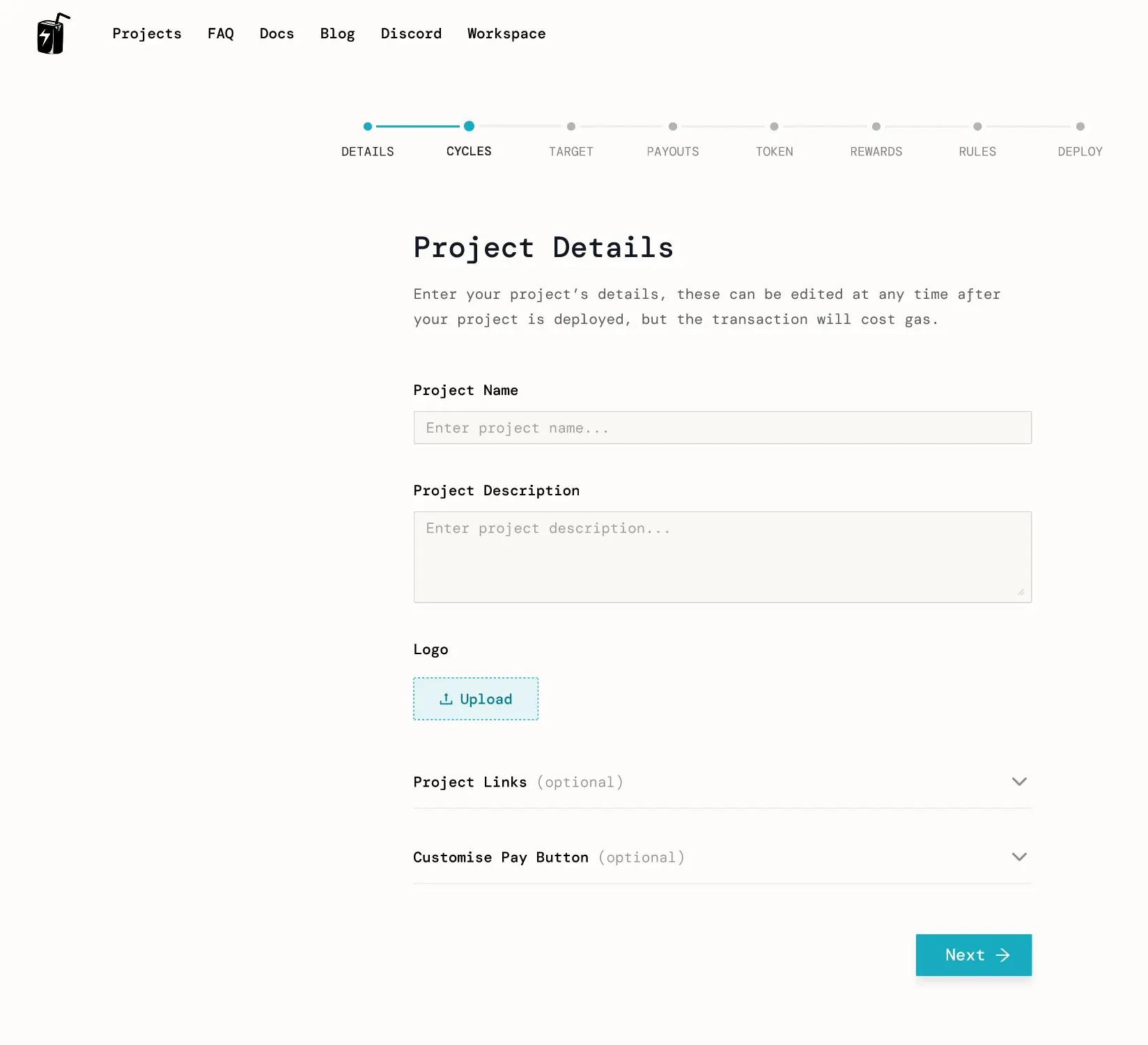
Task: Select the TOKEN step dot
Action: tap(774, 127)
